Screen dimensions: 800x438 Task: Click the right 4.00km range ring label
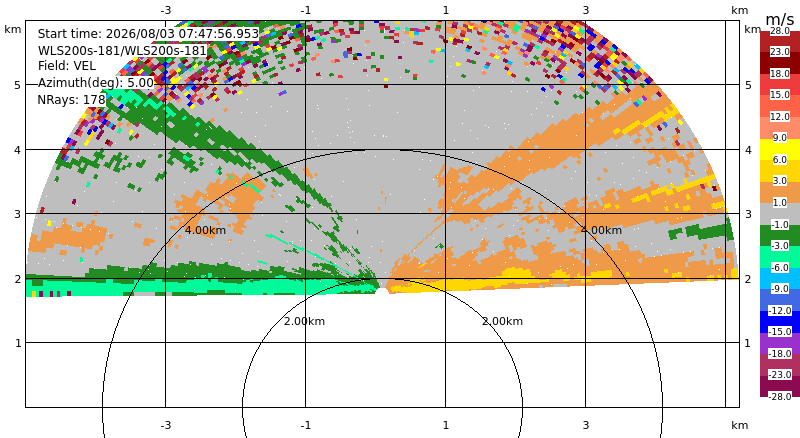602,230
